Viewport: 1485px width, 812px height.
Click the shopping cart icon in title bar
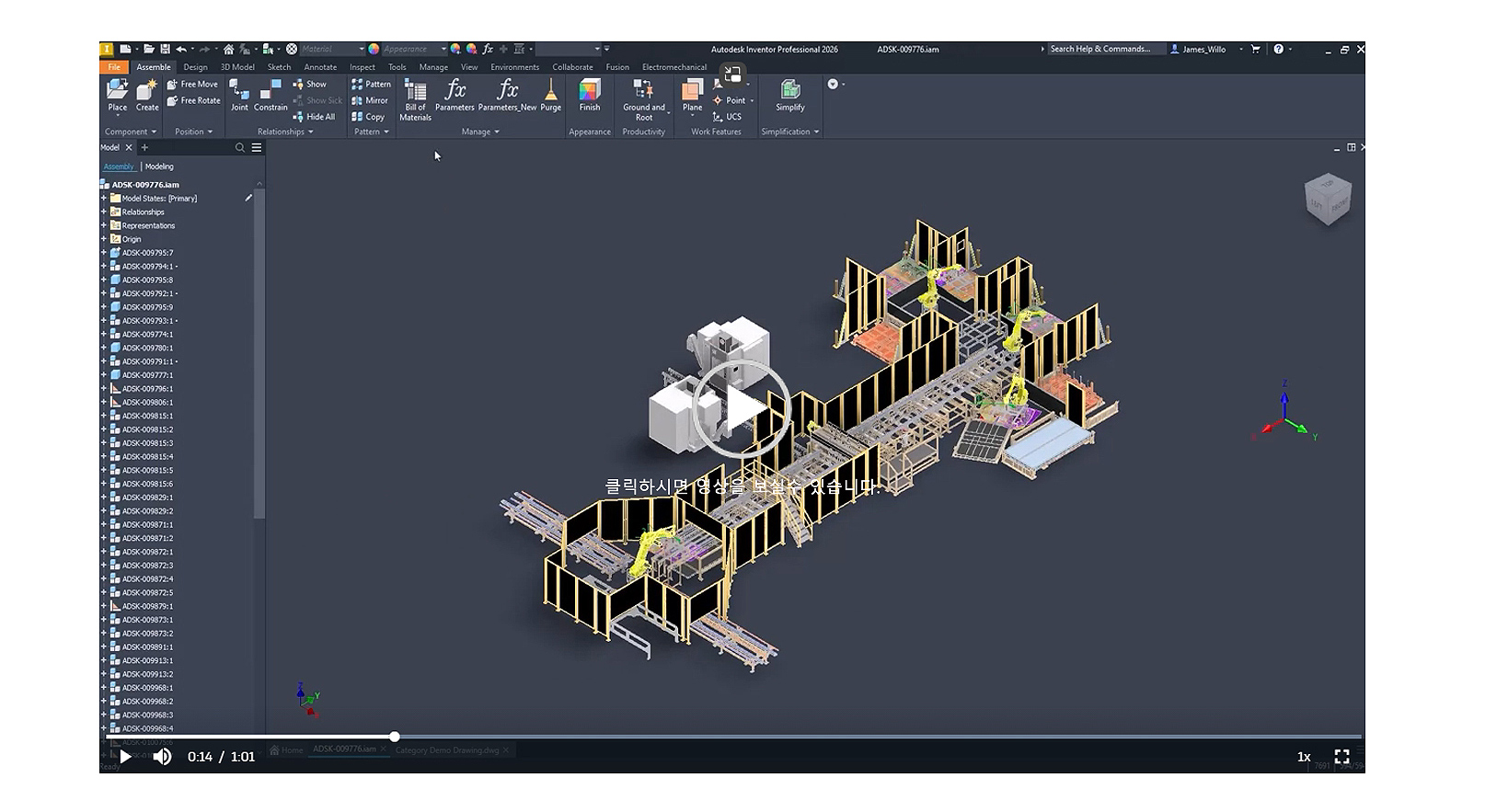1255,49
